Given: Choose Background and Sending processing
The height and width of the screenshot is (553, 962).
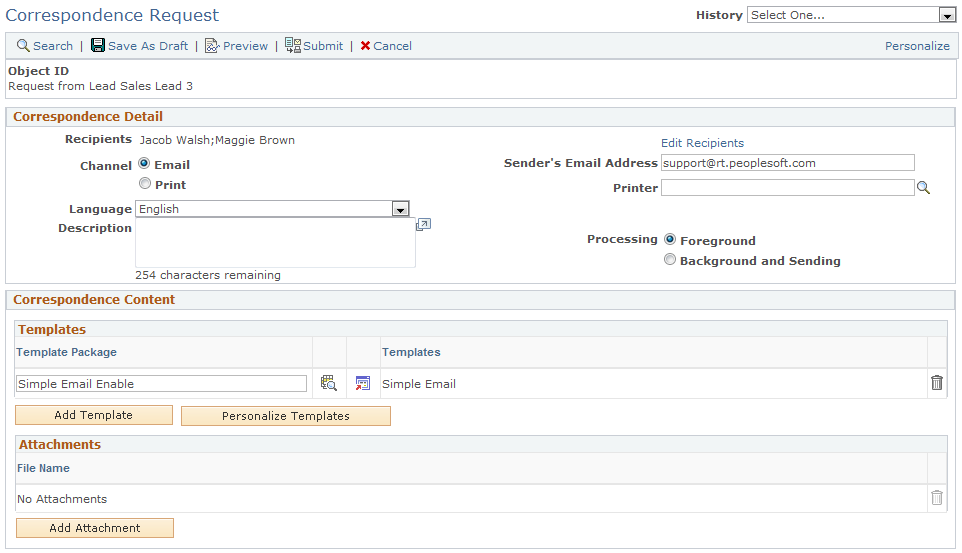Looking at the screenshot, I should (x=670, y=260).
